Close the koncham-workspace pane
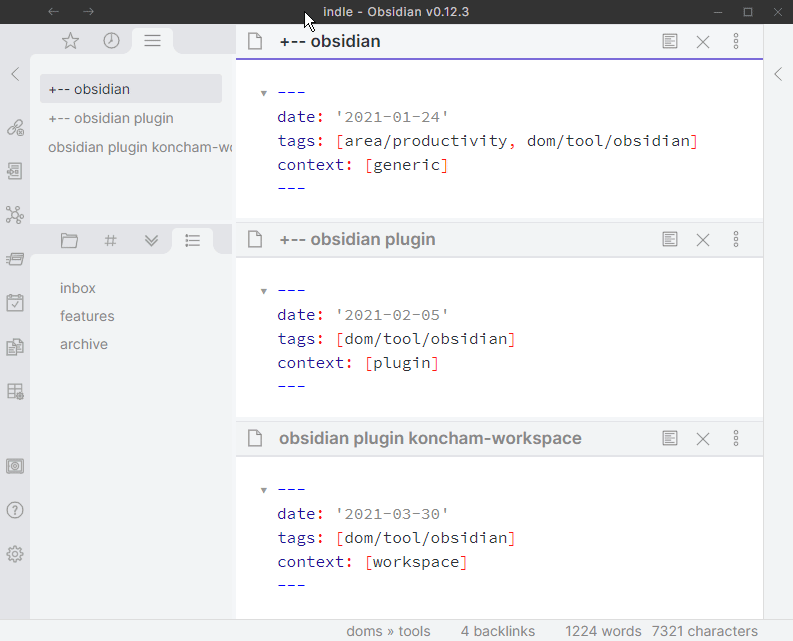Screen dimensions: 793x641 click(x=703, y=438)
